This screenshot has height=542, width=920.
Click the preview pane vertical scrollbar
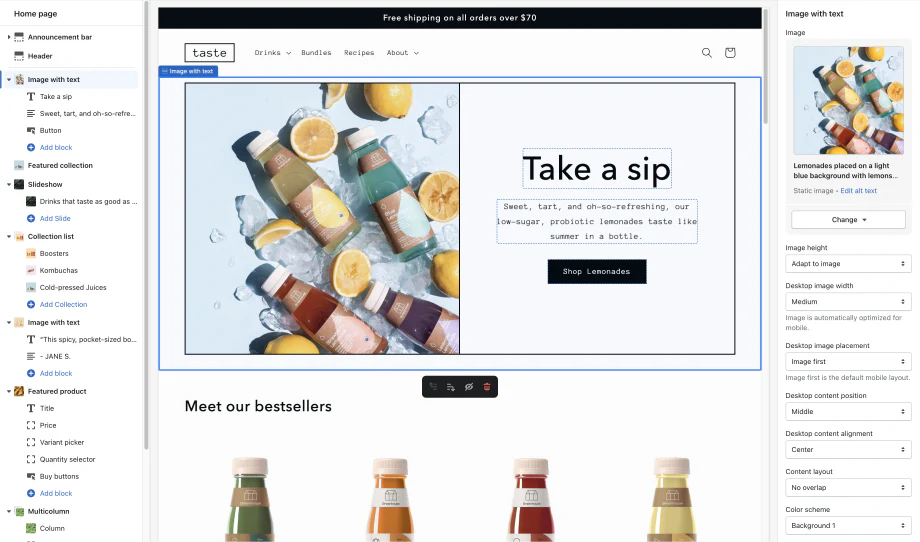(x=766, y=66)
